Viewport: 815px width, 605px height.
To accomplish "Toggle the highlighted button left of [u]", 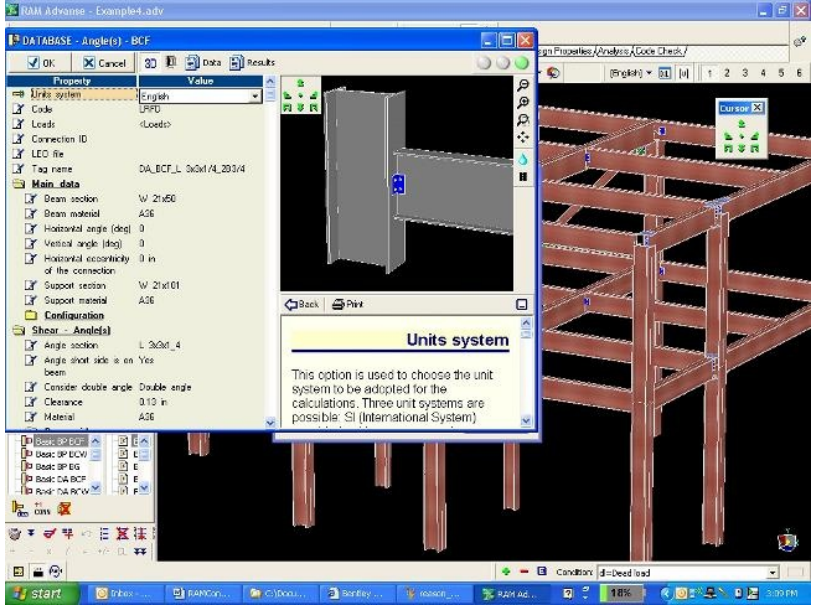I will (664, 73).
